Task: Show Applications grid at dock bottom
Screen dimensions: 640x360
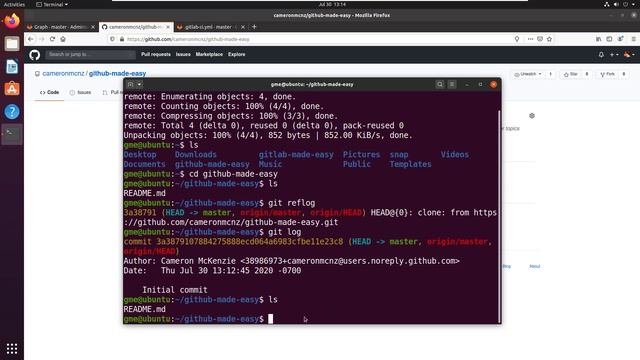Action: pos(12,348)
